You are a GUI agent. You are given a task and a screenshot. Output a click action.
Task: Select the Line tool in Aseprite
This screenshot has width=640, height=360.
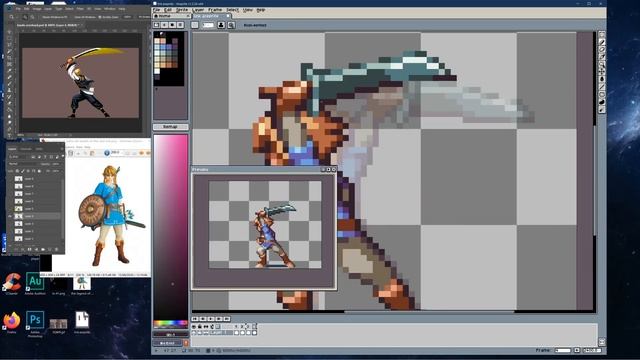coord(602,86)
